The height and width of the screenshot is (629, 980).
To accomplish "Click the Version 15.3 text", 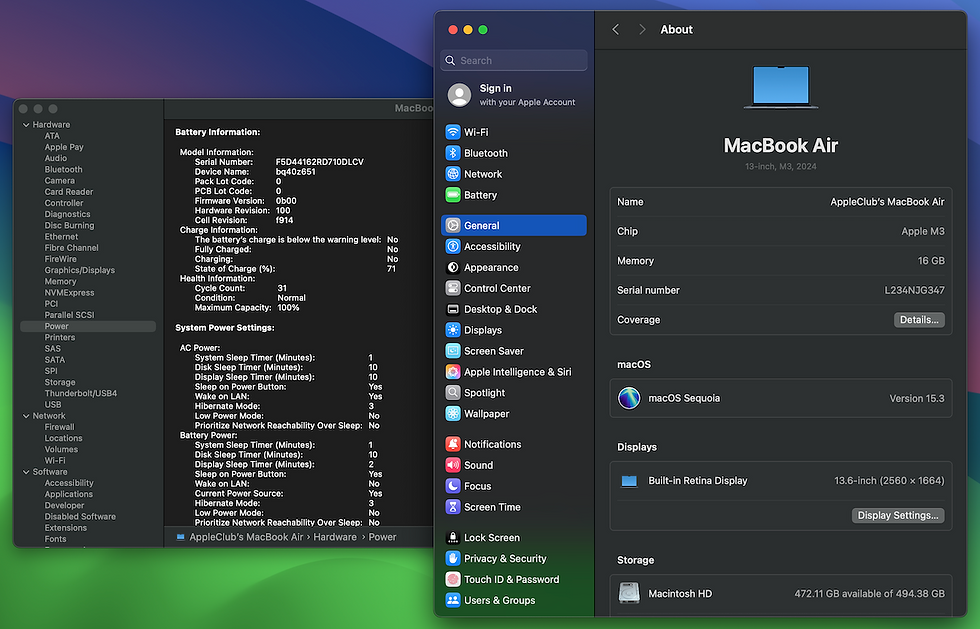I will [x=917, y=398].
